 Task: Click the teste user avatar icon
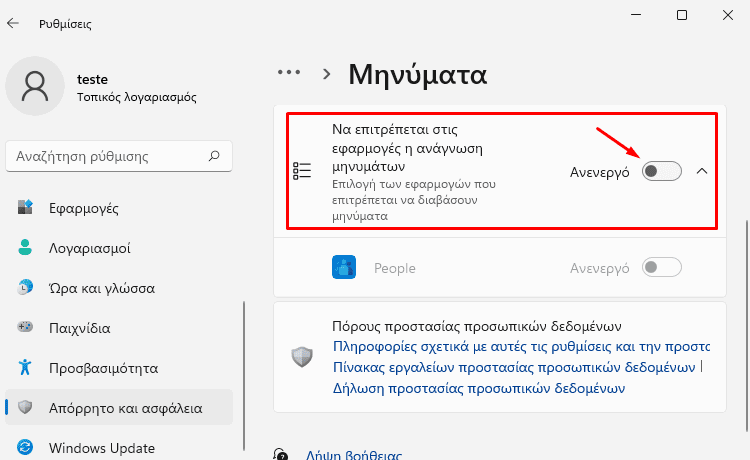pos(35,86)
